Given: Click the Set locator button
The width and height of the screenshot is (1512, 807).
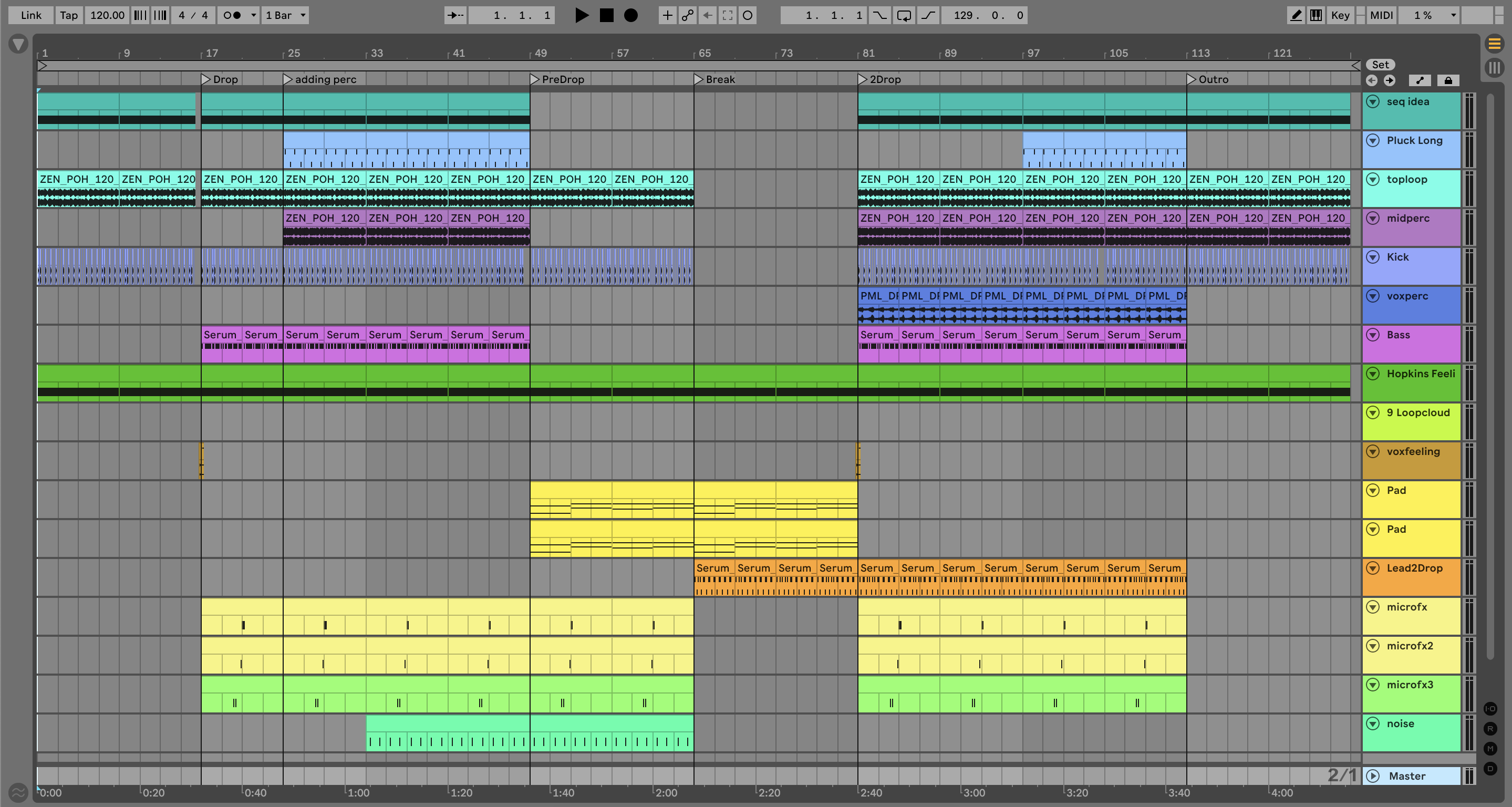Looking at the screenshot, I should pyautogui.click(x=1380, y=65).
